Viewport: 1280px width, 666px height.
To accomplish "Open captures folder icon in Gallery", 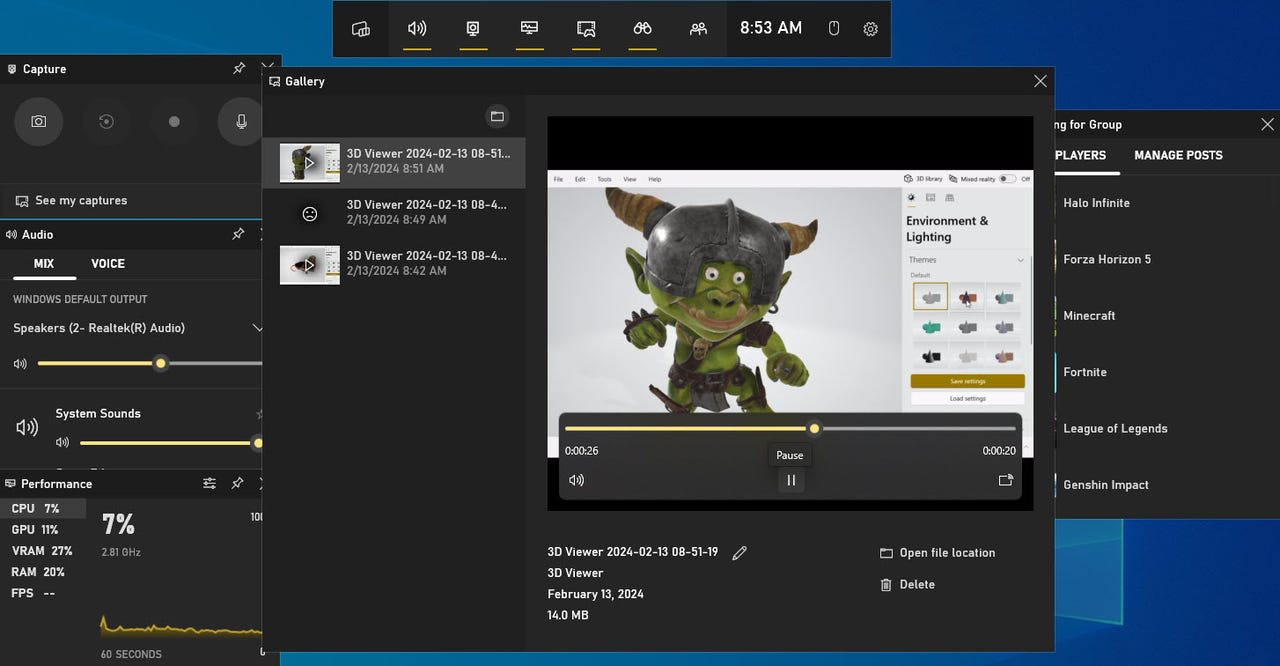I will click(497, 116).
